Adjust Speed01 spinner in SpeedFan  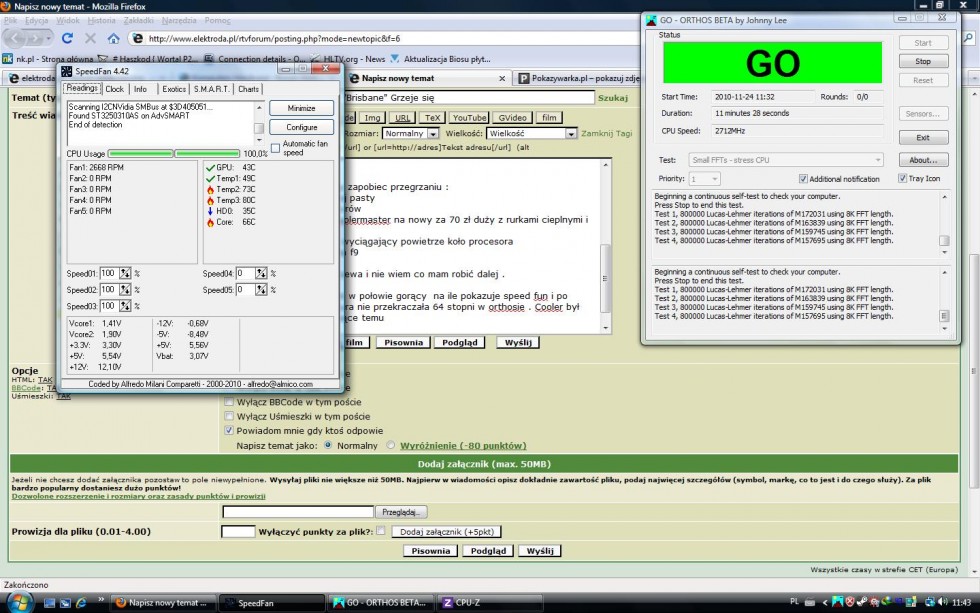tap(125, 273)
